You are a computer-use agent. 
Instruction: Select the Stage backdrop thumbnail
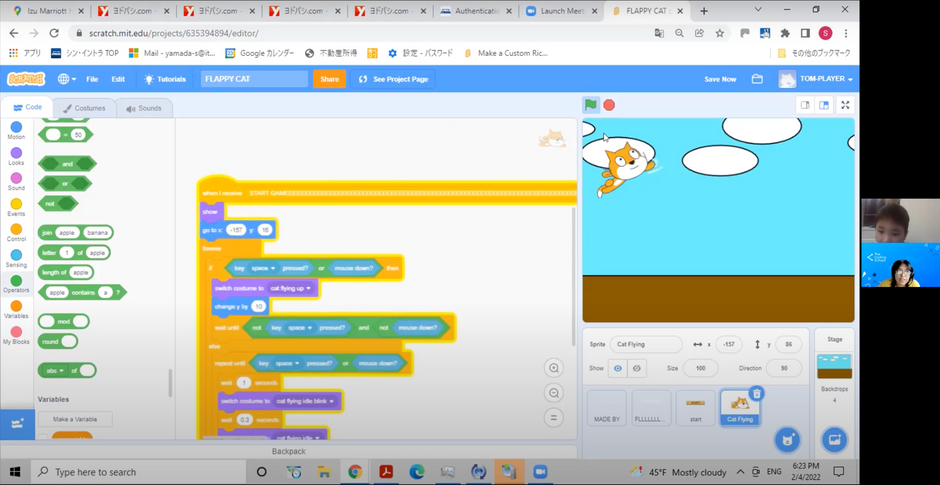[x=834, y=366]
